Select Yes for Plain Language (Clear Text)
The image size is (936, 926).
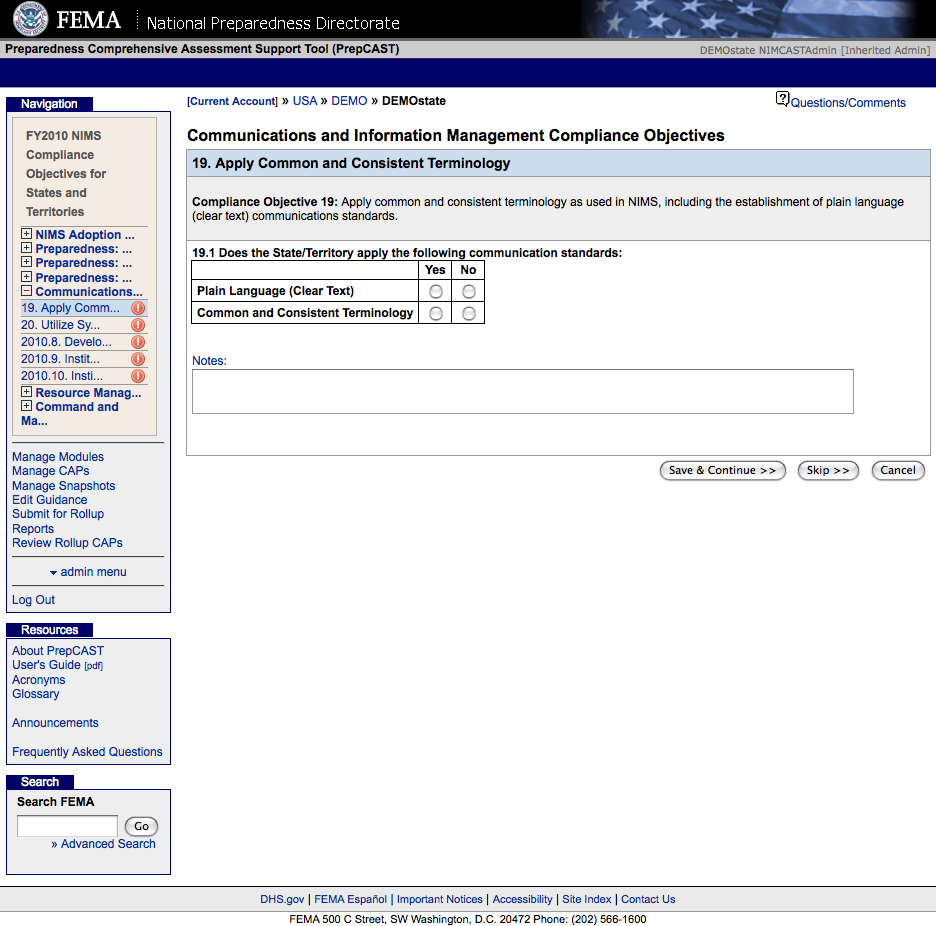click(436, 291)
